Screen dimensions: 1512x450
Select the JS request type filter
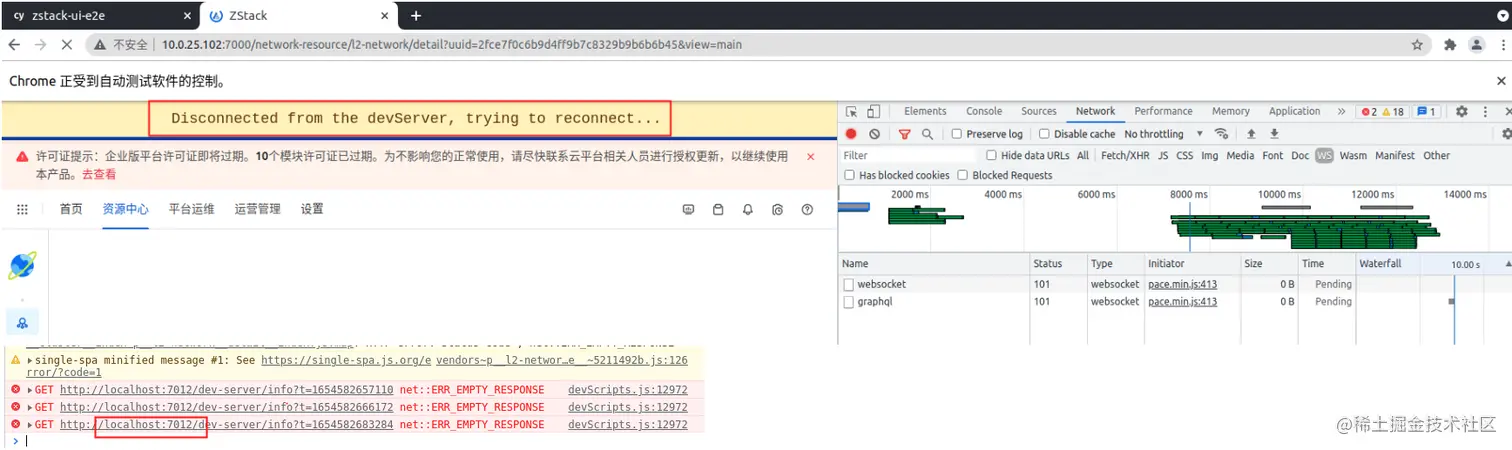coord(1163,155)
